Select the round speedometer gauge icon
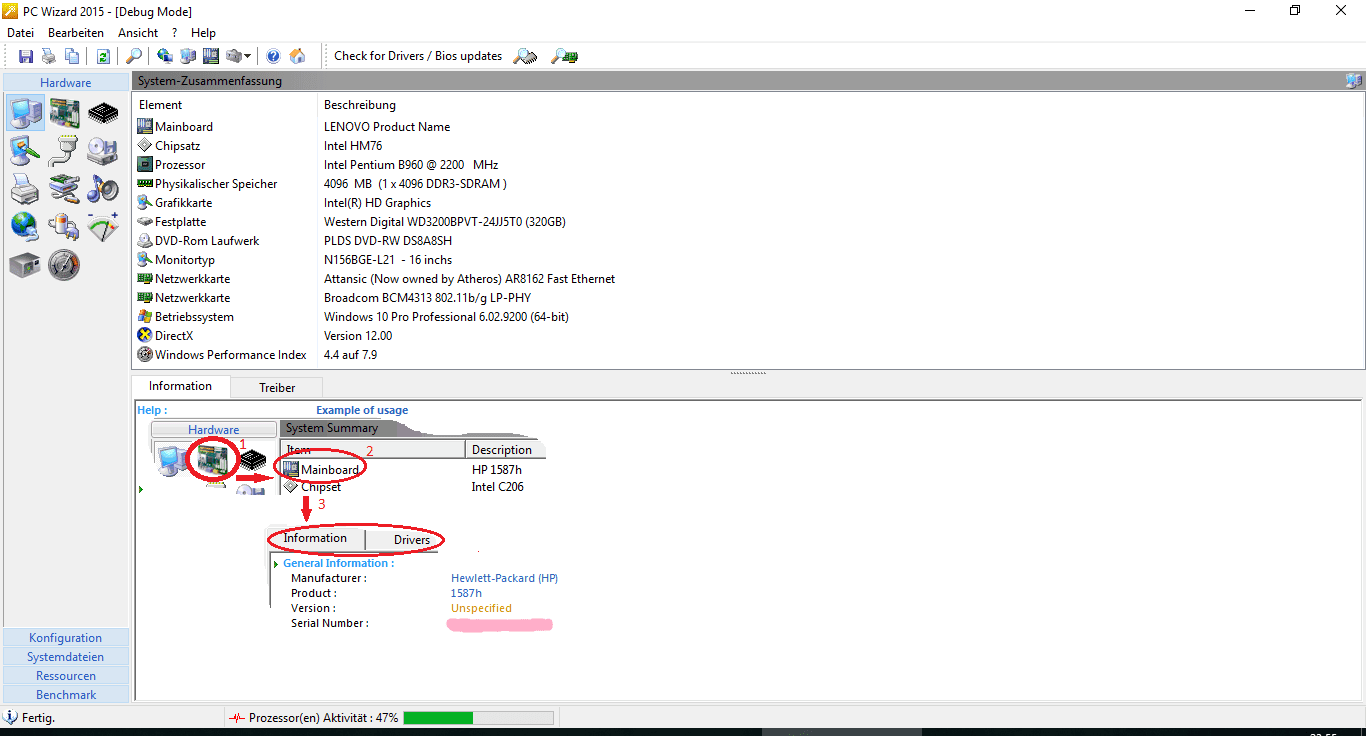The width and height of the screenshot is (1366, 736). pos(64,265)
